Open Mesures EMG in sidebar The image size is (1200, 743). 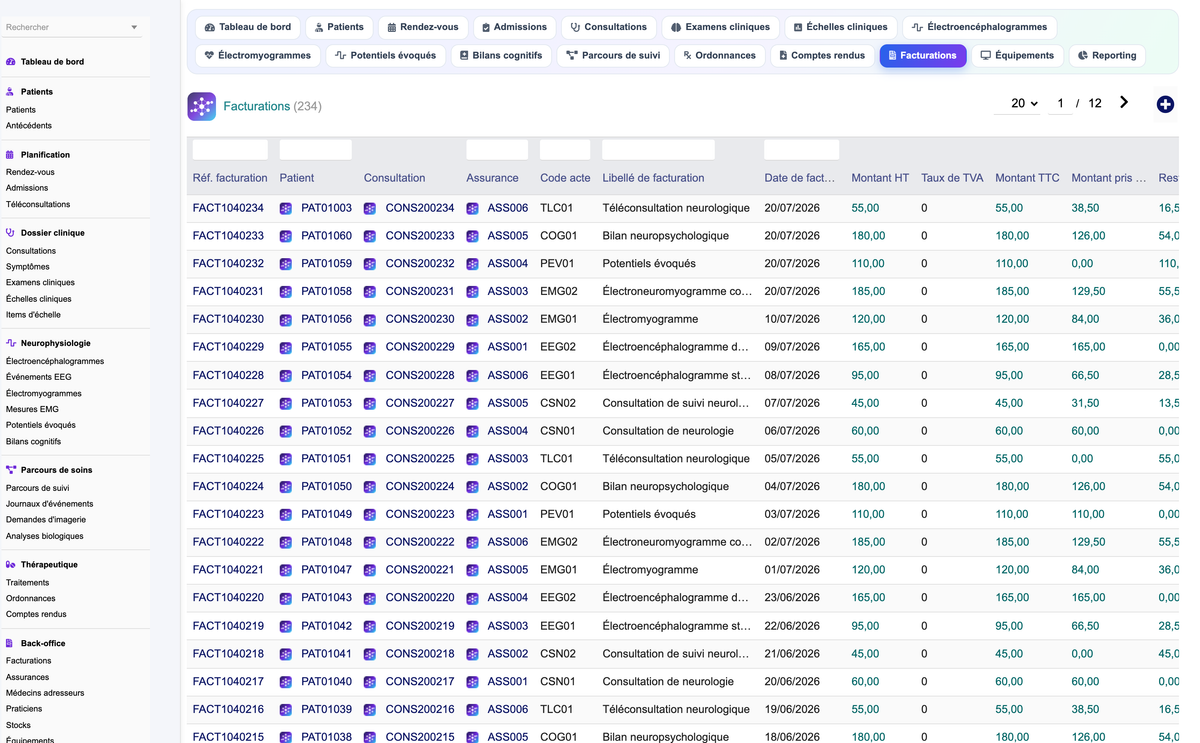(32, 409)
